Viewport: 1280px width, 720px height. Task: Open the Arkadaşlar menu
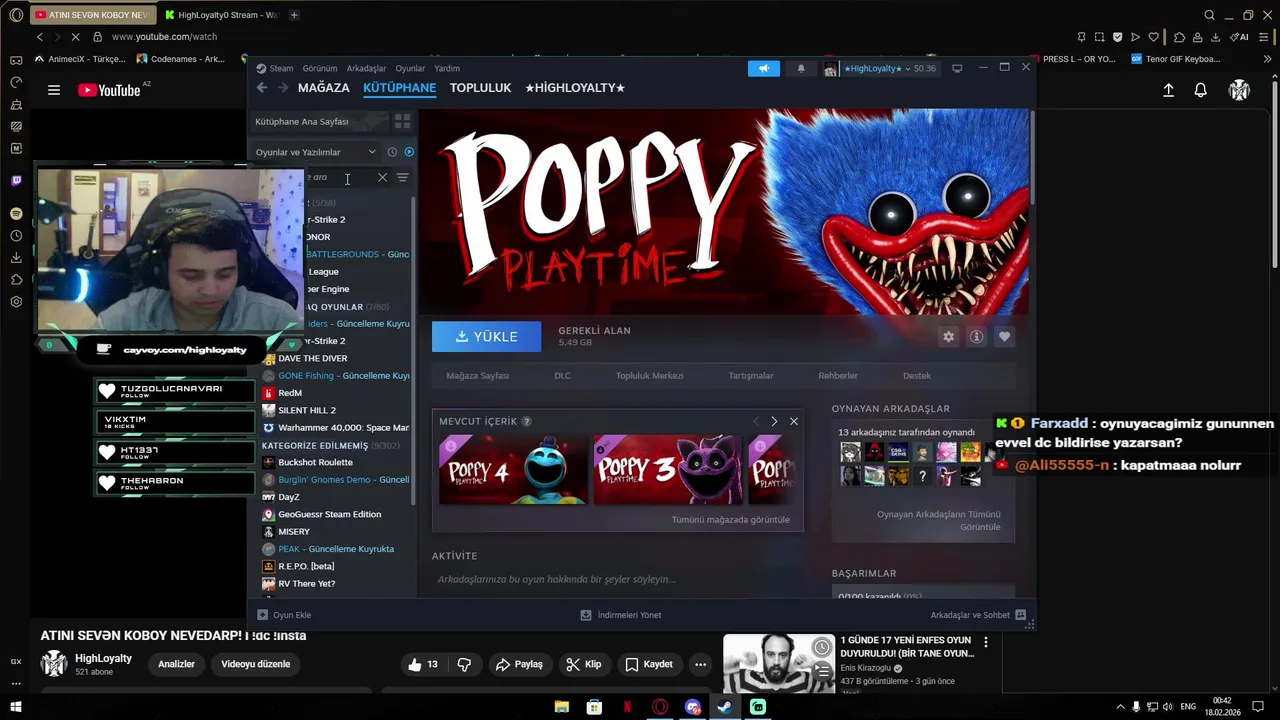366,68
